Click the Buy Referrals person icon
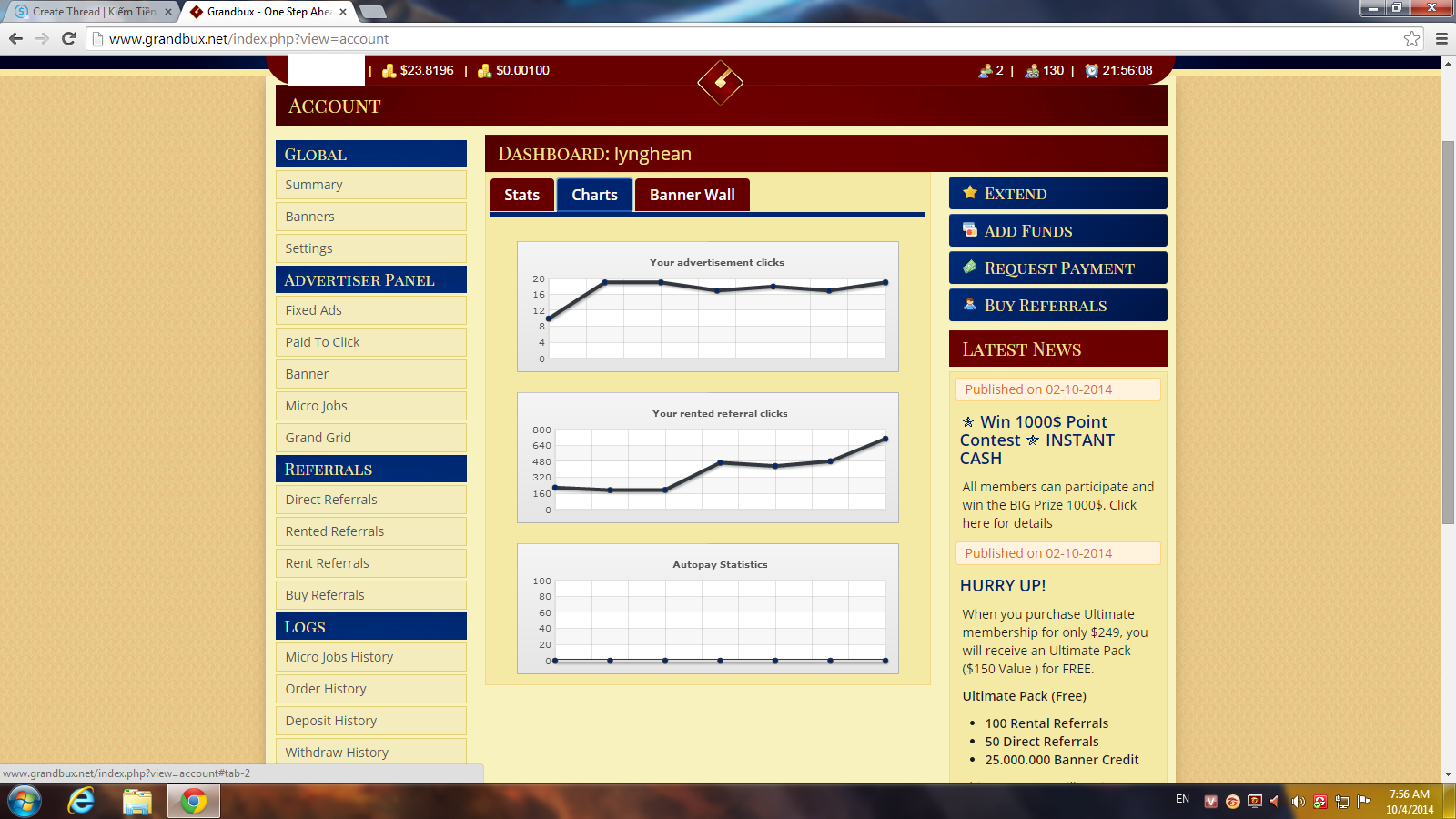Screen dimensions: 1456x819 (970, 305)
